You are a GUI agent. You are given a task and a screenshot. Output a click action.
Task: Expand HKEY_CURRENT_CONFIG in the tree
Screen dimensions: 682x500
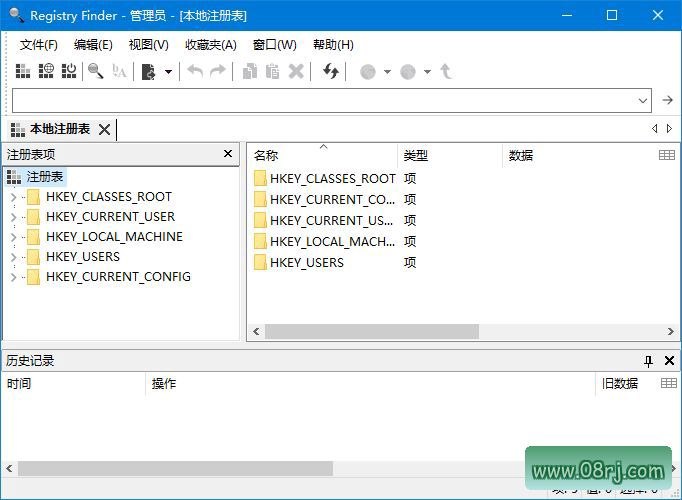coord(13,277)
